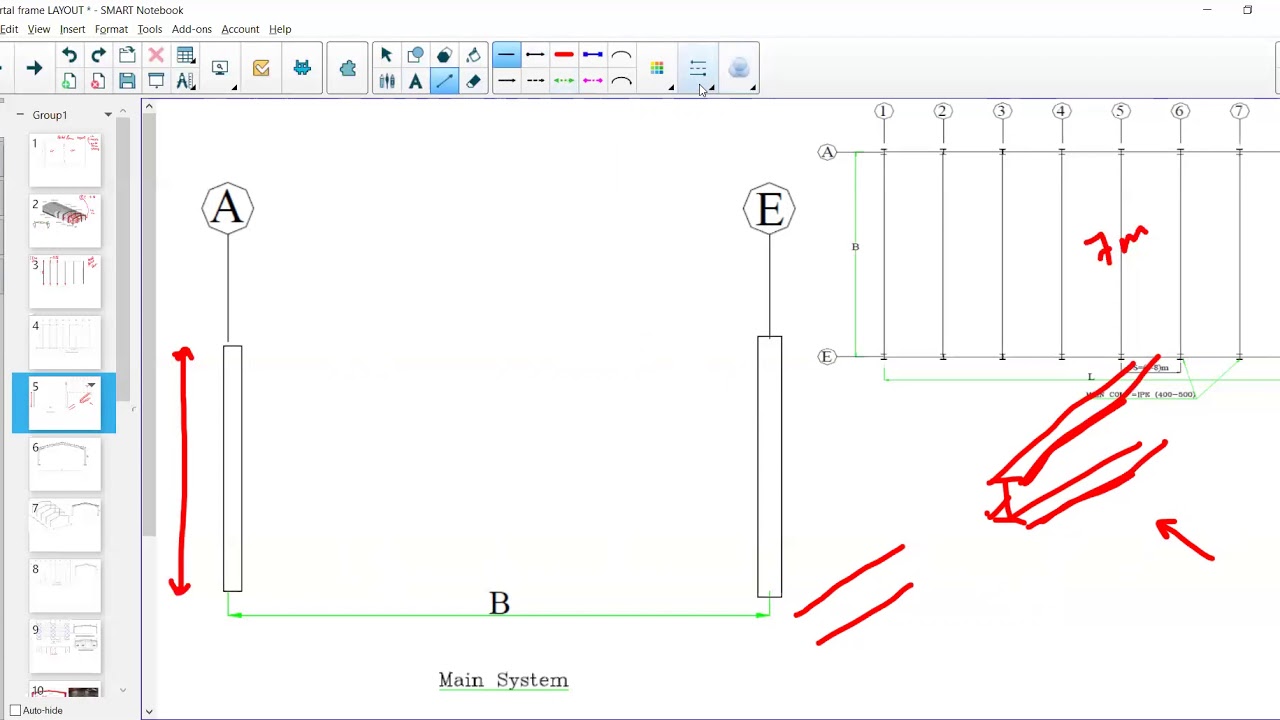Go to the next page arrow

(x=34, y=68)
